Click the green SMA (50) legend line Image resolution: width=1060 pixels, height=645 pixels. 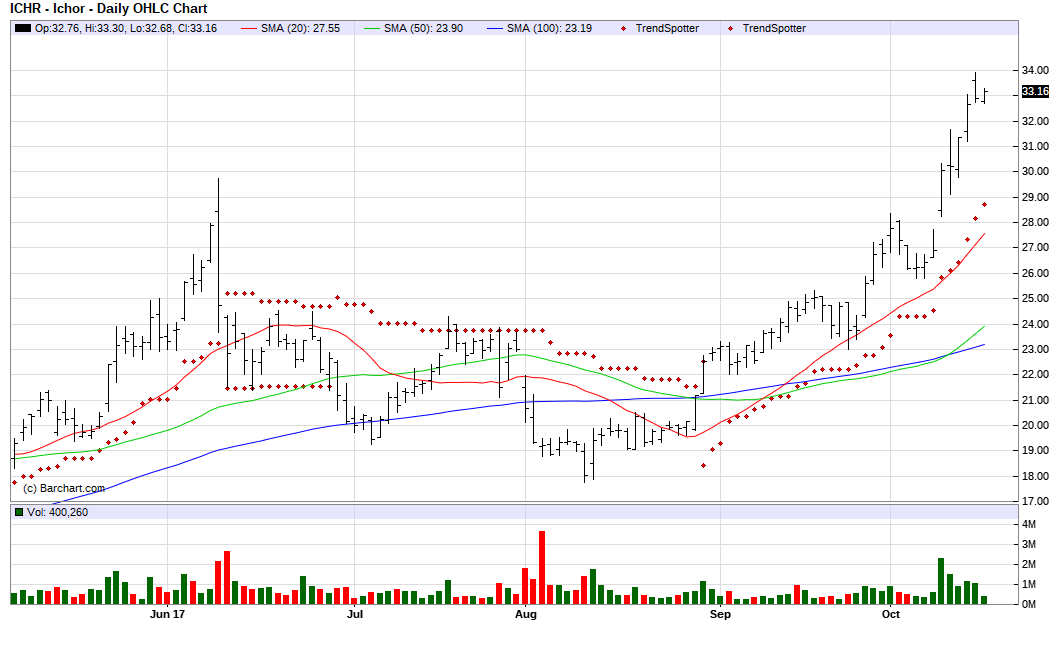click(x=372, y=28)
